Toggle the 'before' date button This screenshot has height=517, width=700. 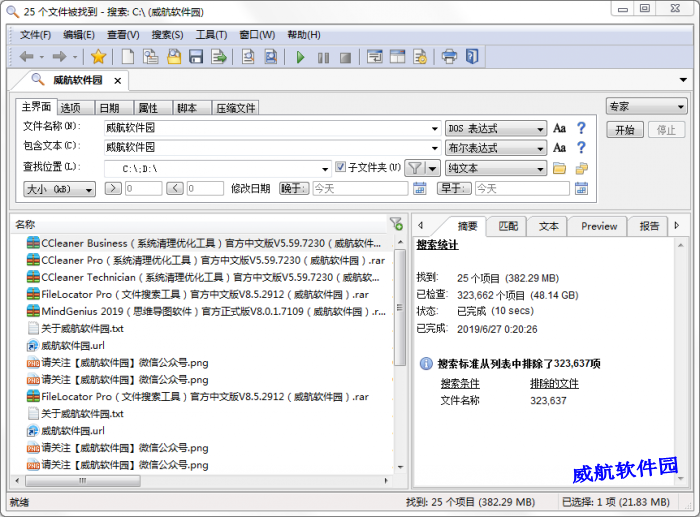(454, 188)
